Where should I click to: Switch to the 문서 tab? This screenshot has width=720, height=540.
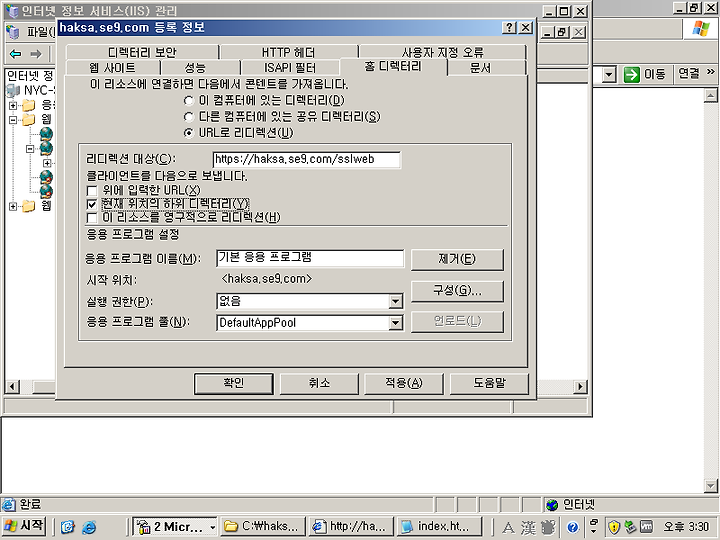480,68
